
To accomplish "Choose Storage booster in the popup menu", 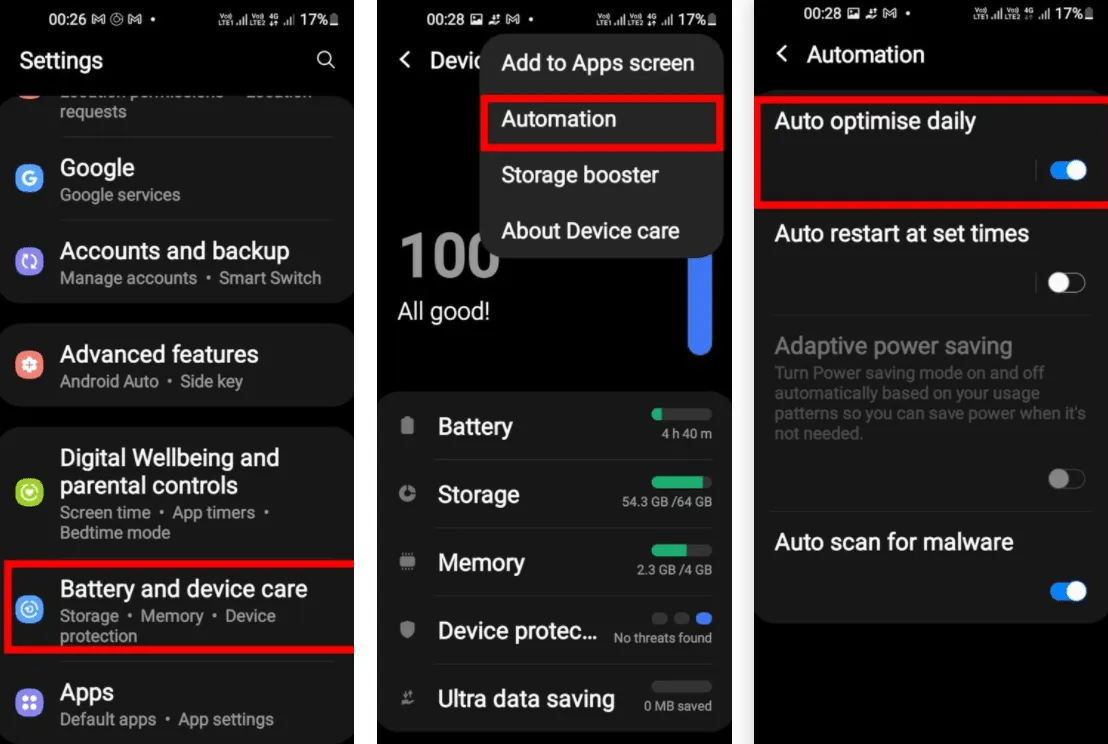I will click(579, 175).
